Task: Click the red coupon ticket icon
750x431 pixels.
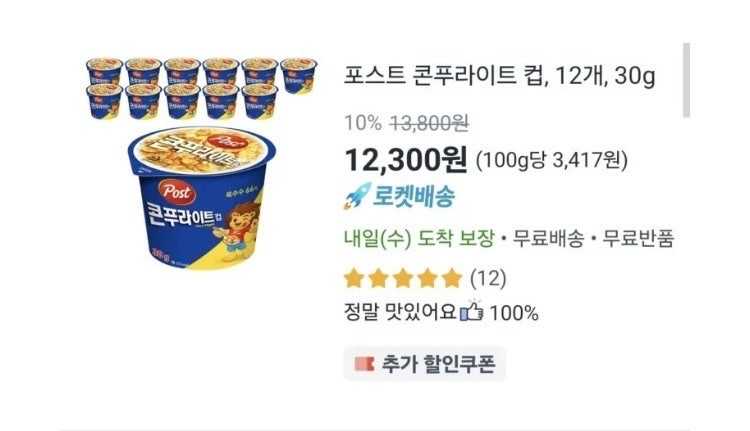Action: pos(364,364)
